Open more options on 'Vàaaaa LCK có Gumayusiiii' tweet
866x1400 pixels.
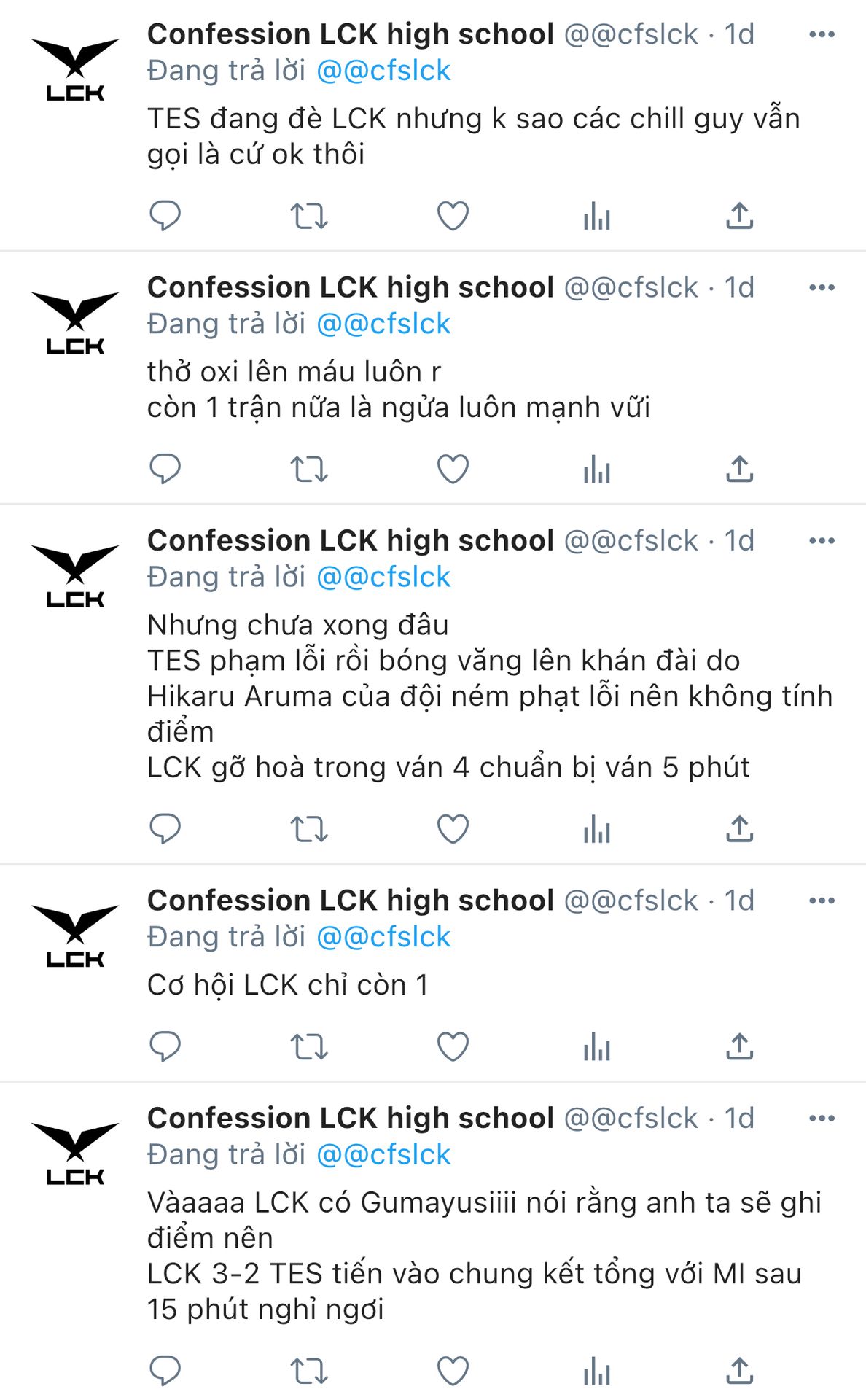[x=822, y=1119]
